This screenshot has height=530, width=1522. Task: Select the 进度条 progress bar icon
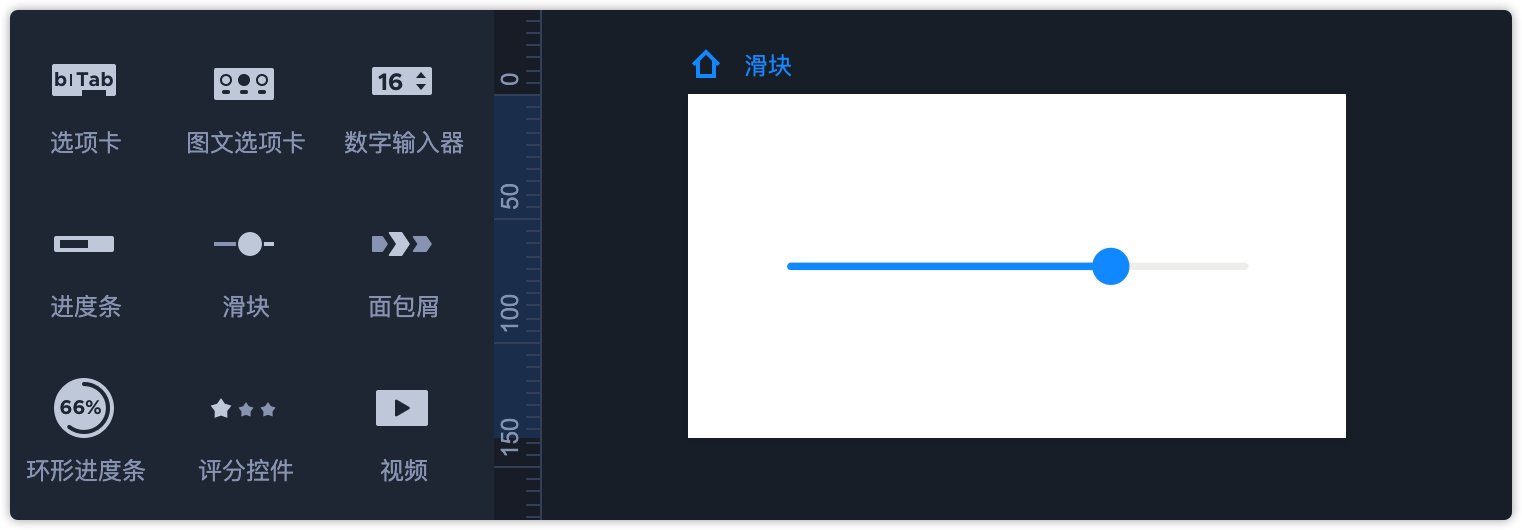coord(84,244)
